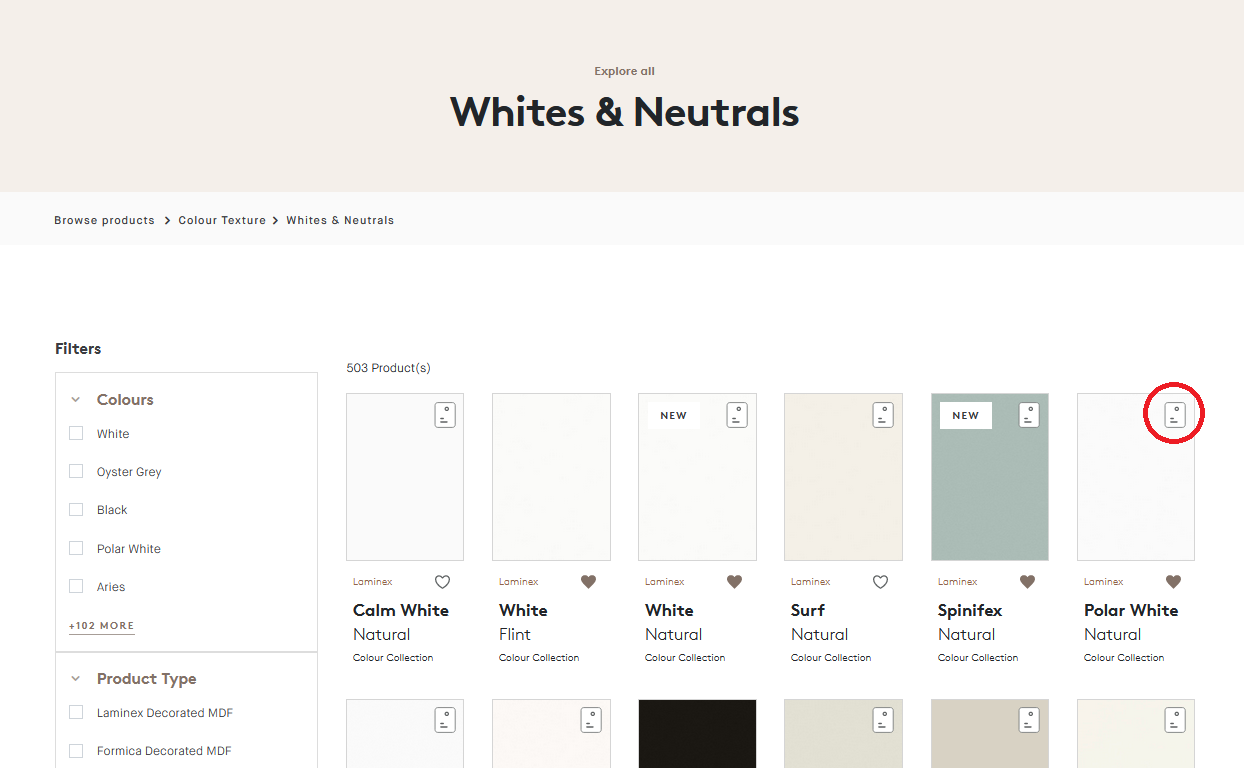Click the circled sample icon on Polar White
This screenshot has height=768, width=1244.
(1174, 413)
